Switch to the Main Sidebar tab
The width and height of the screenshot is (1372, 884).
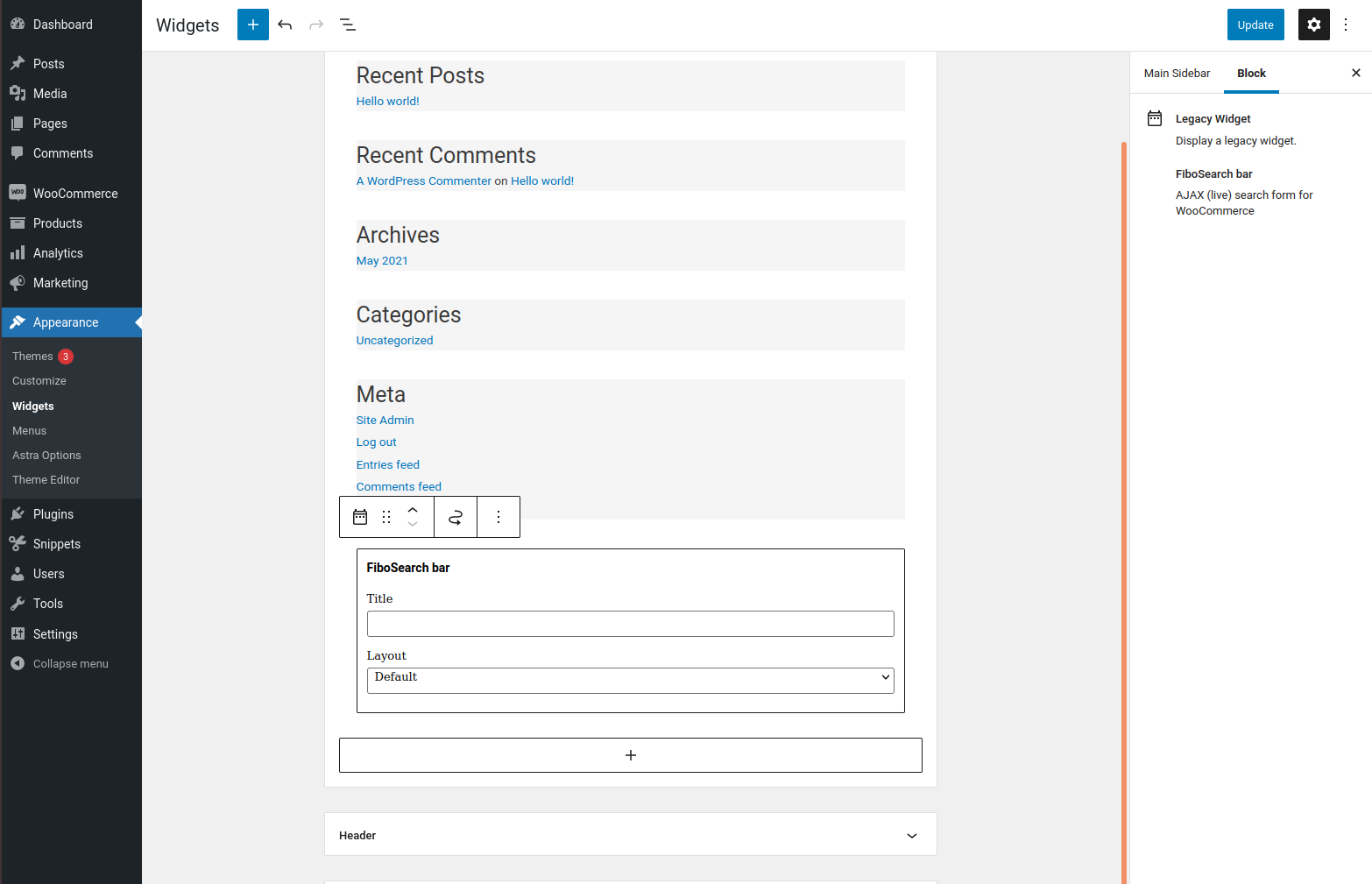pos(1177,73)
